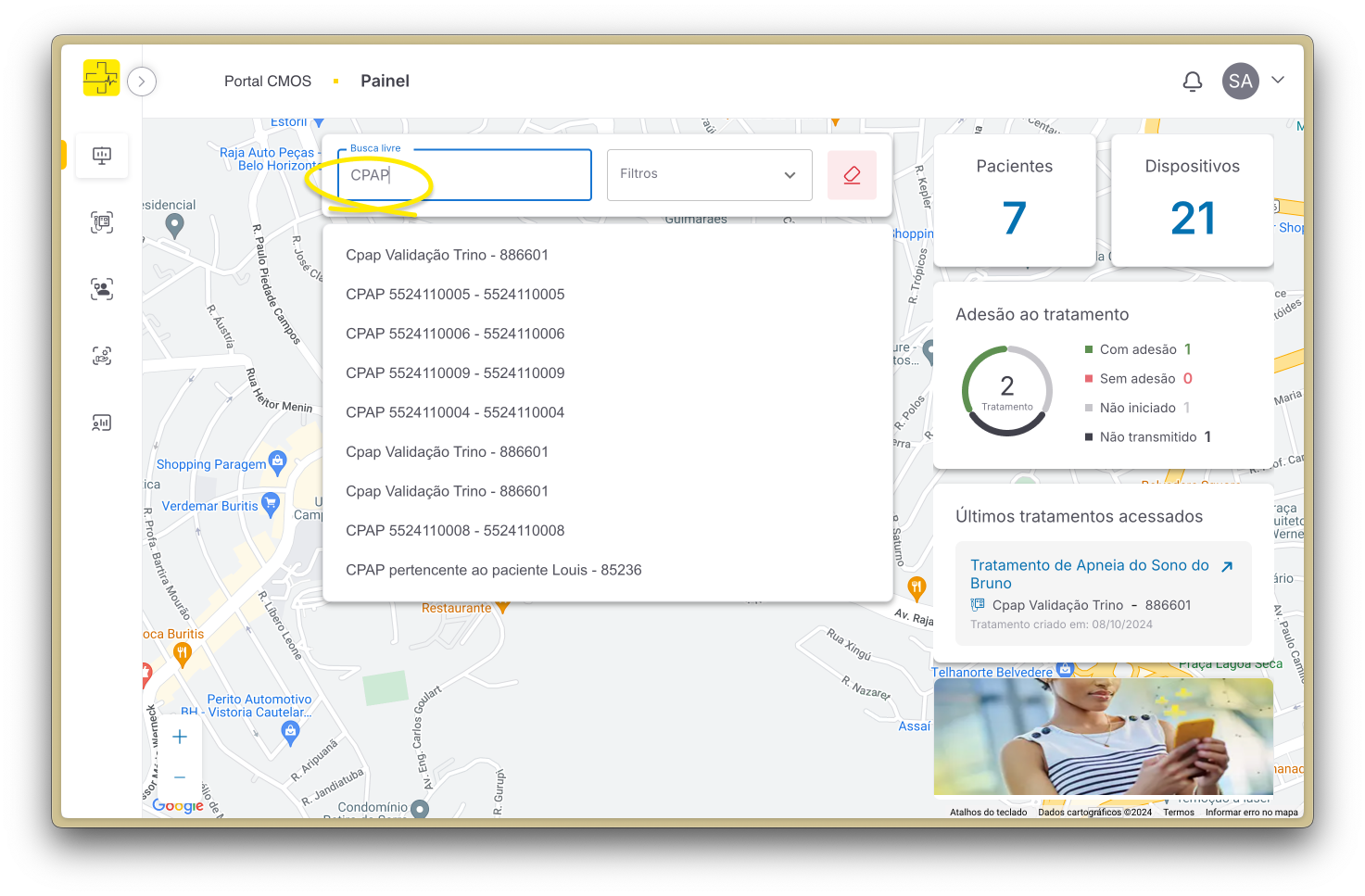
Task: Click the promotional banner image thumbnail
Action: click(x=1104, y=738)
